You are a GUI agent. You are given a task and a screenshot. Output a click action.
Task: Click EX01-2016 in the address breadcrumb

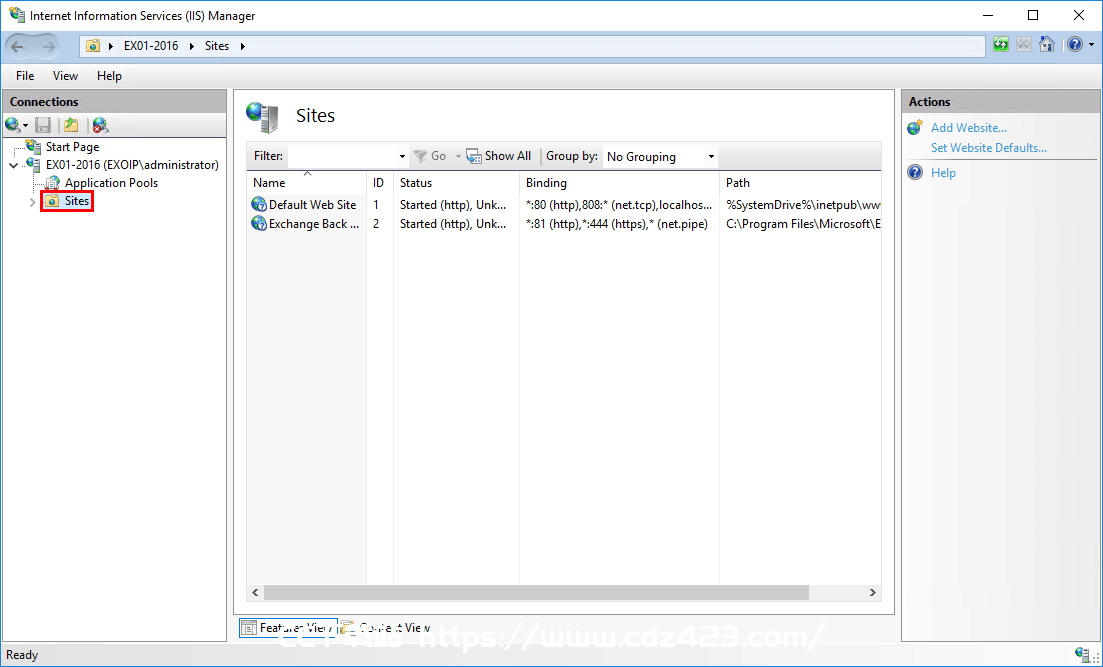click(151, 46)
